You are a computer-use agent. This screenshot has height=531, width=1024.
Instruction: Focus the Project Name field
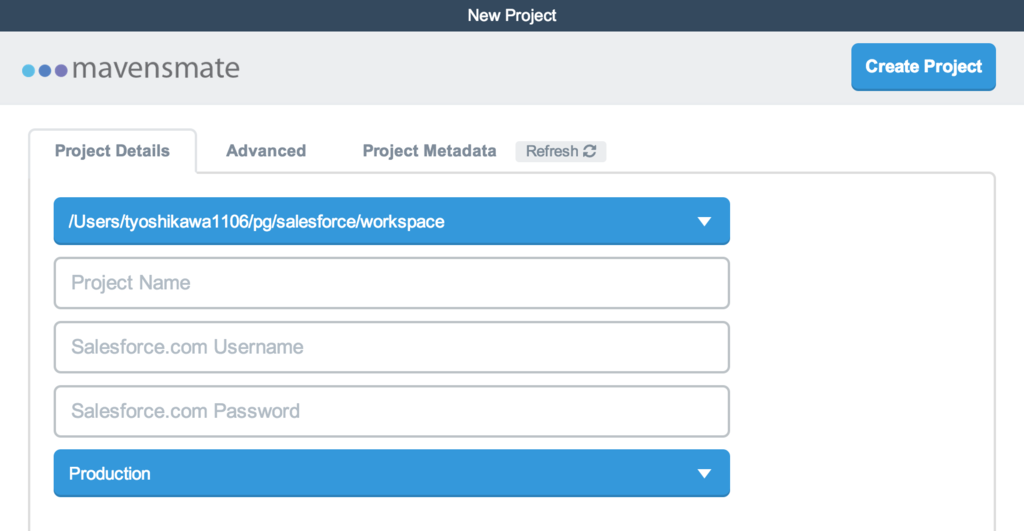point(392,283)
